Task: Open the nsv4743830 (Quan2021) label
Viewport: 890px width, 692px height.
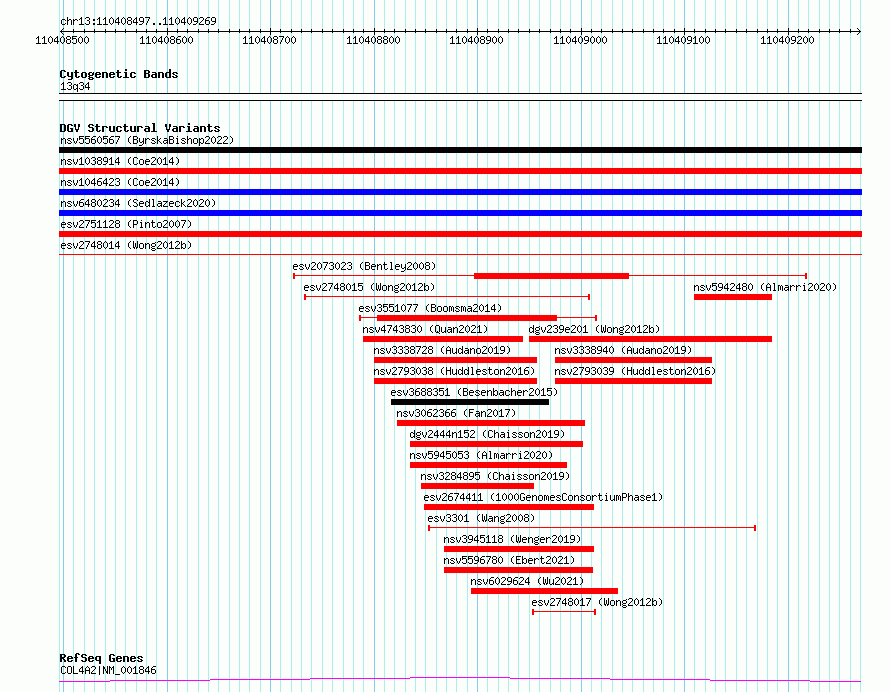Action: [x=425, y=329]
